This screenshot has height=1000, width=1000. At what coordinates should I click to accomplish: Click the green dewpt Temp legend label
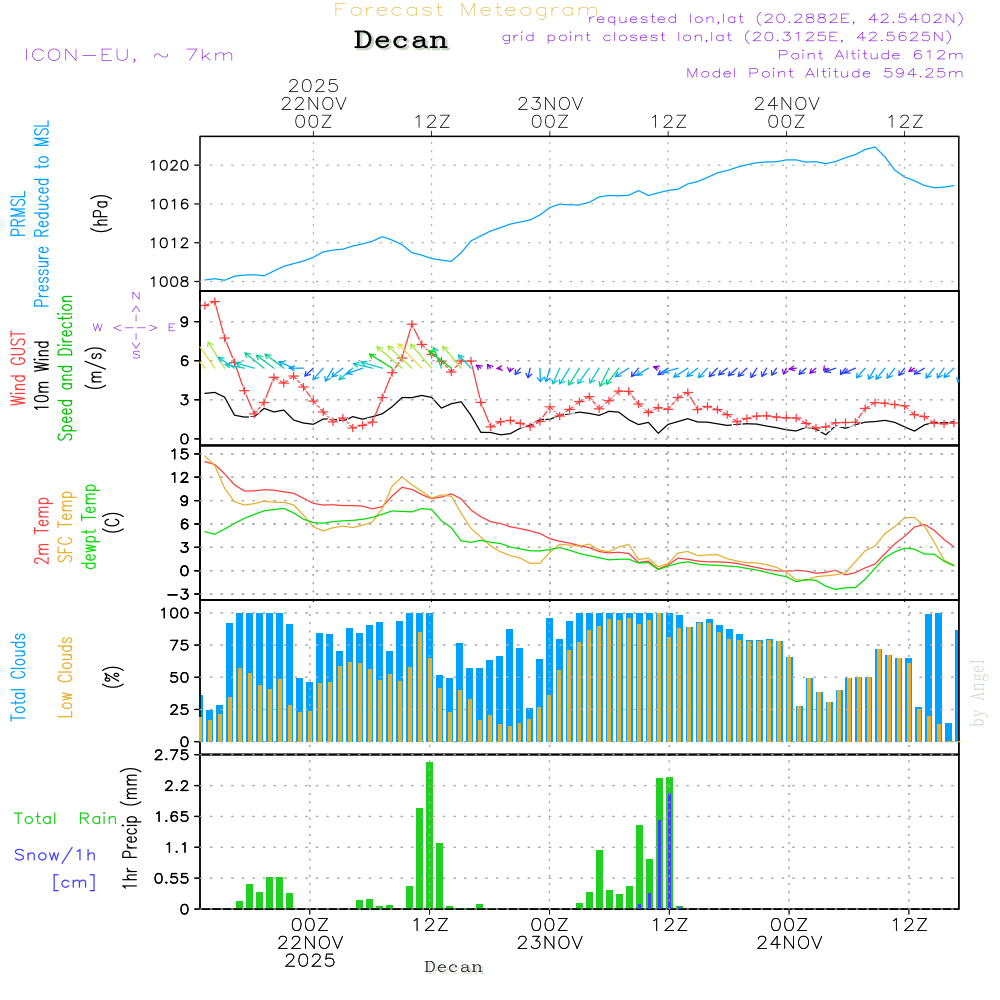(x=91, y=526)
